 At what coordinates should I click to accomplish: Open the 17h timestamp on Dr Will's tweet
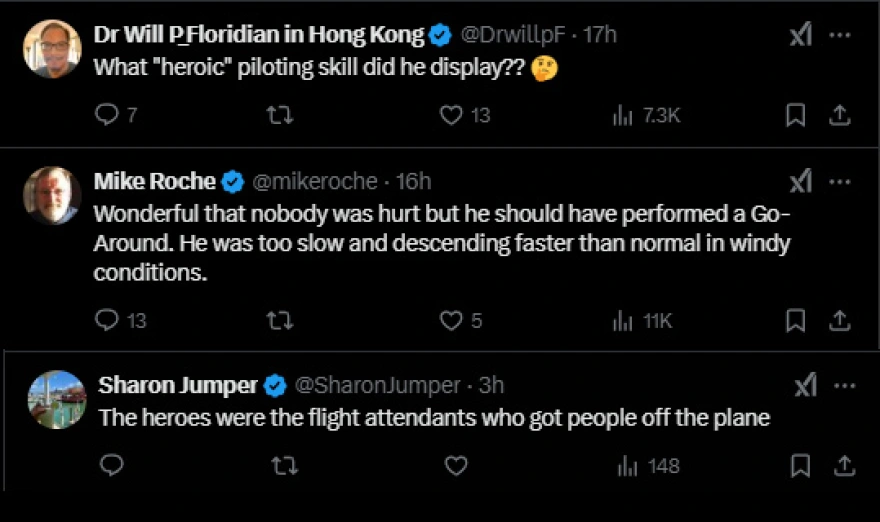(x=600, y=34)
